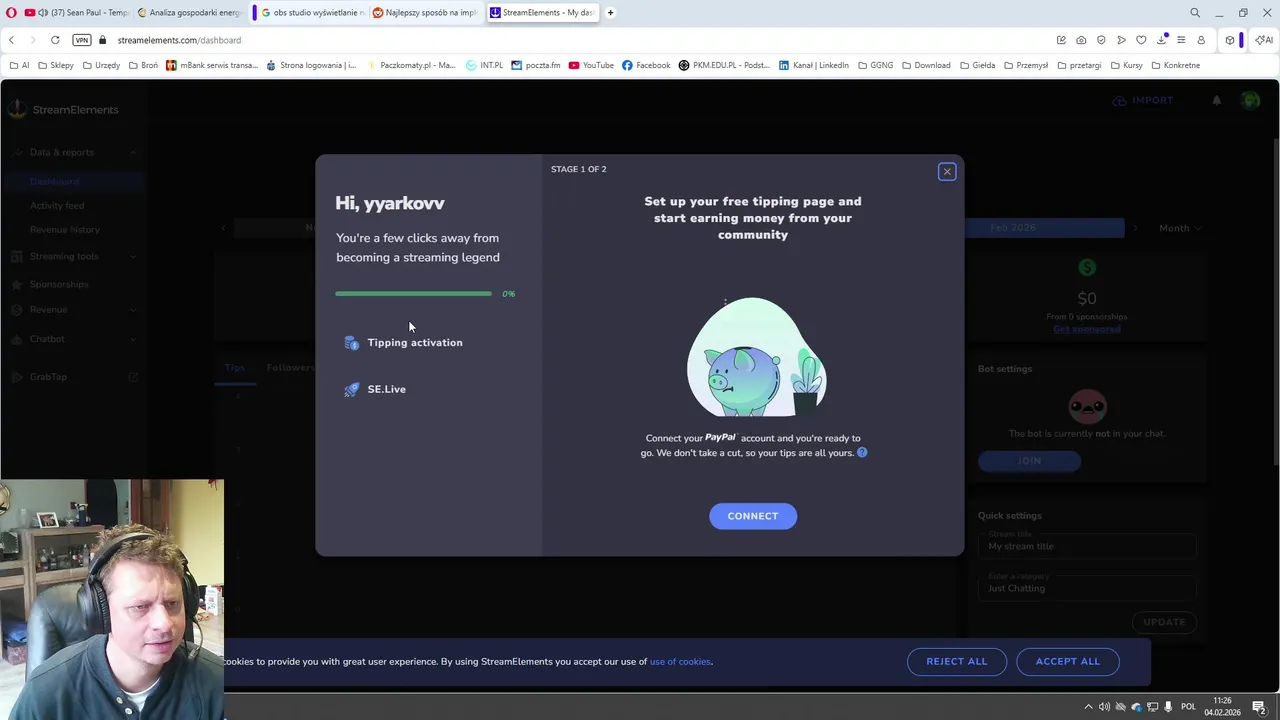Open the YouTube bookmark

coord(591,65)
